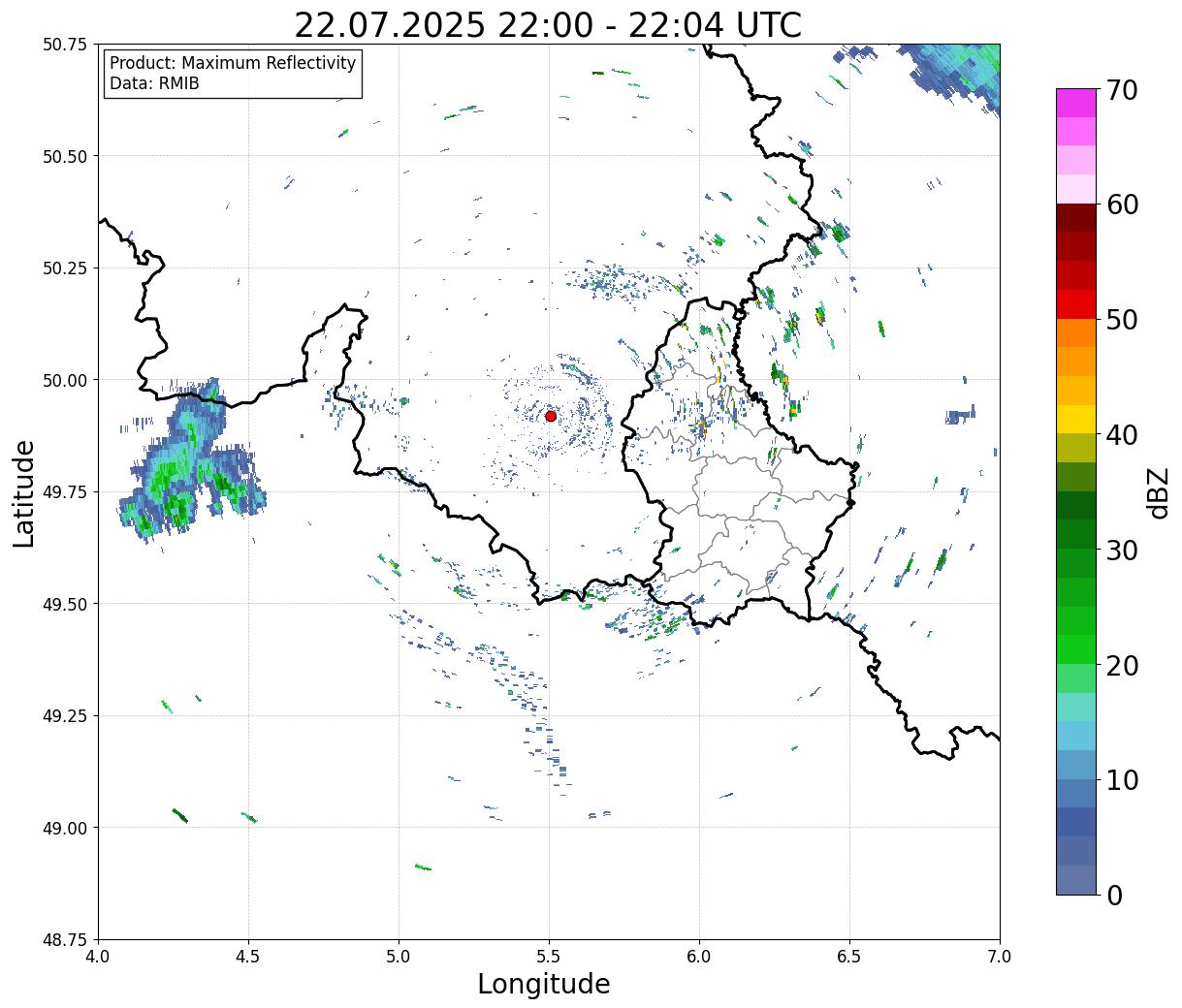The image size is (1182, 1008).
Task: Click the colorbar tick label 50
Action: pyautogui.click(x=1121, y=320)
